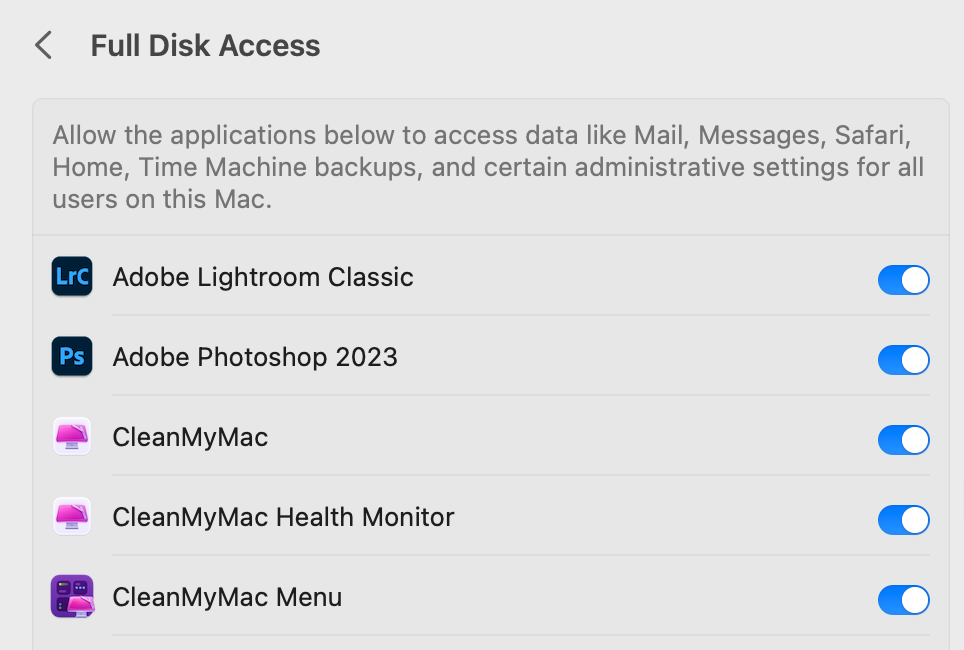Click the blank header area right of title
Viewport: 964px width, 650px height.
(640, 46)
